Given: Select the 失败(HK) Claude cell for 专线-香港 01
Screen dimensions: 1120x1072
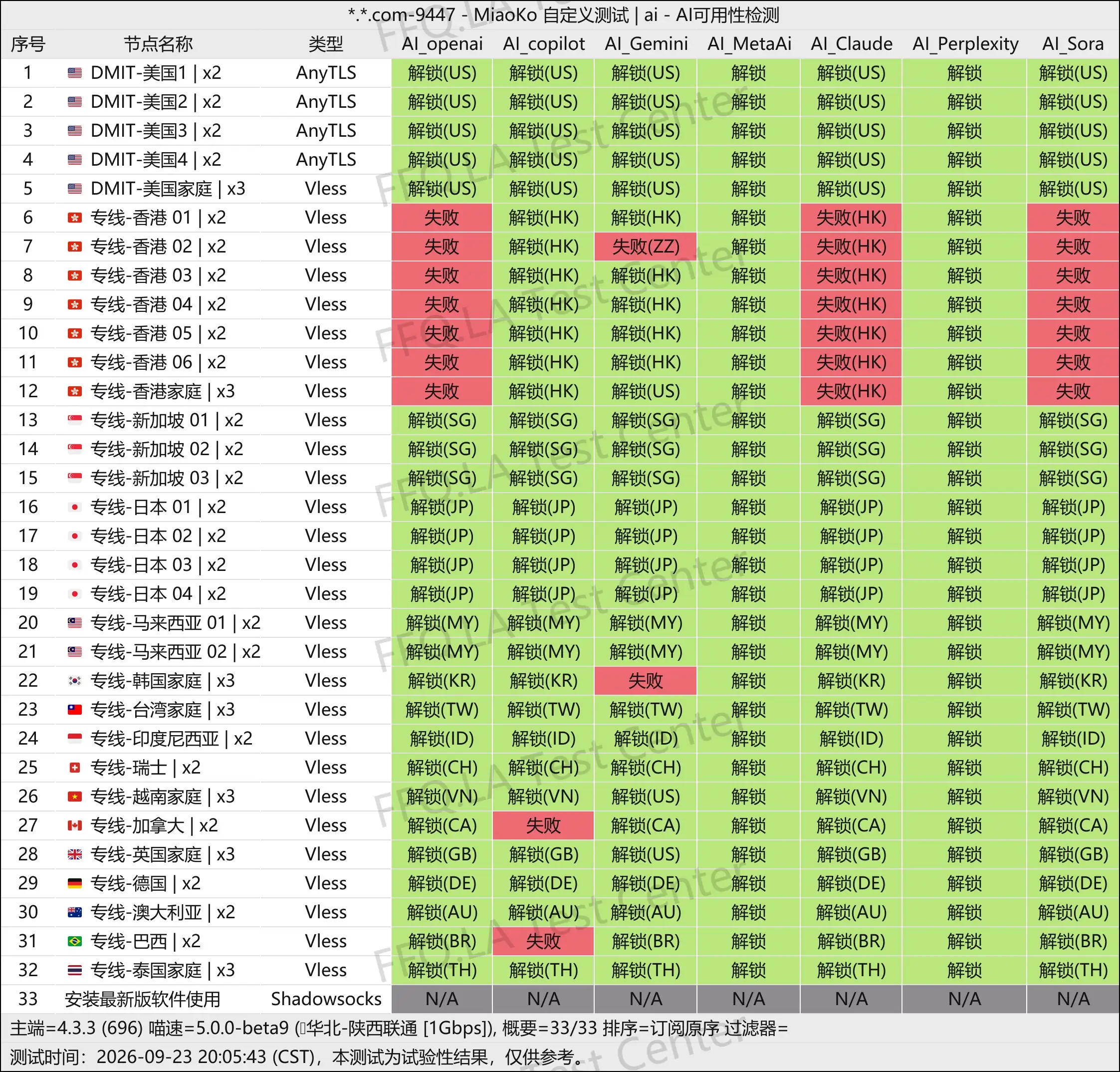Looking at the screenshot, I should (851, 217).
